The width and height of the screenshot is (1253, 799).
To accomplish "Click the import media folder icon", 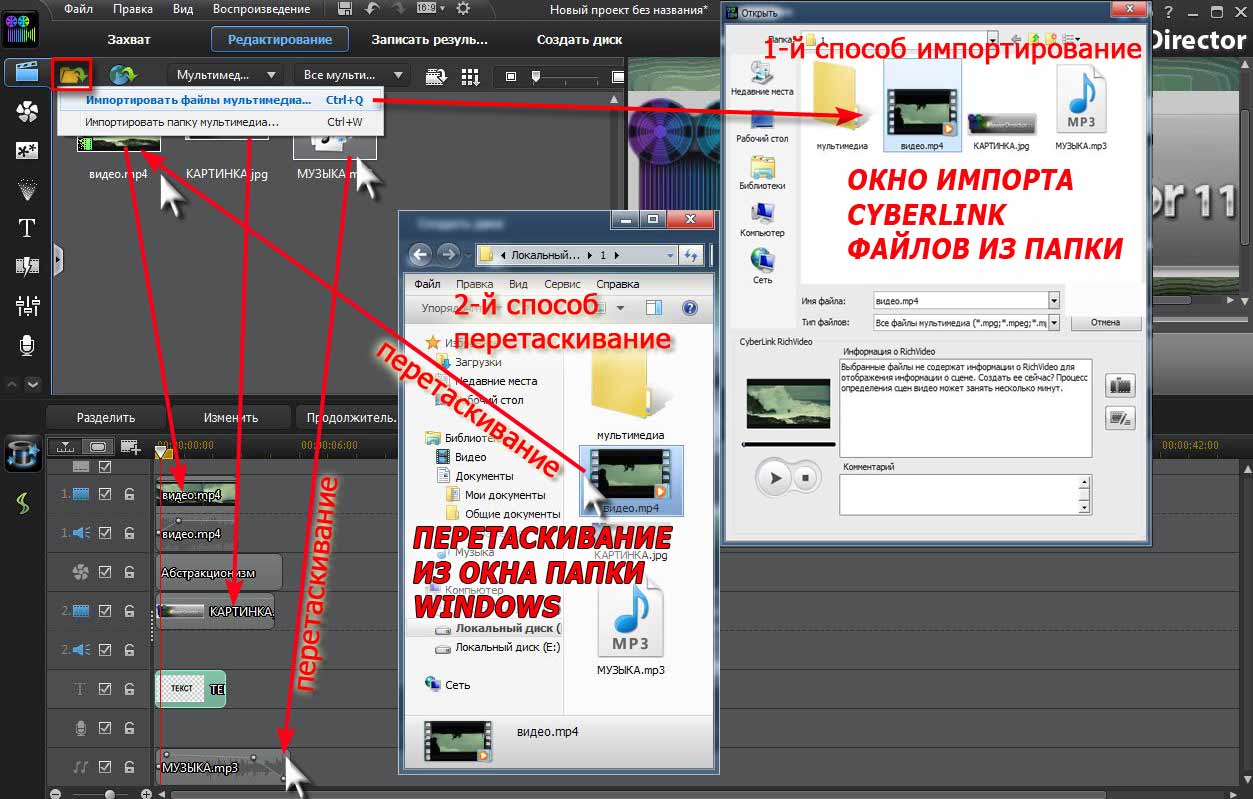I will (72, 74).
